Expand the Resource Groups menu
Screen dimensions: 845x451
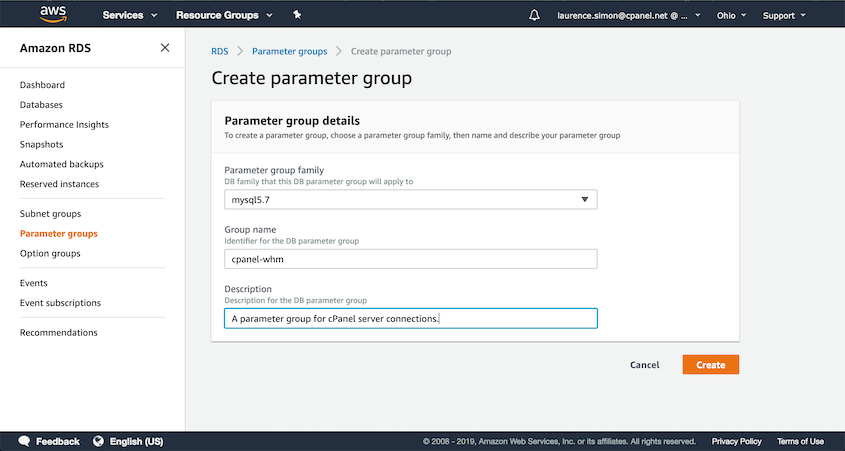224,16
